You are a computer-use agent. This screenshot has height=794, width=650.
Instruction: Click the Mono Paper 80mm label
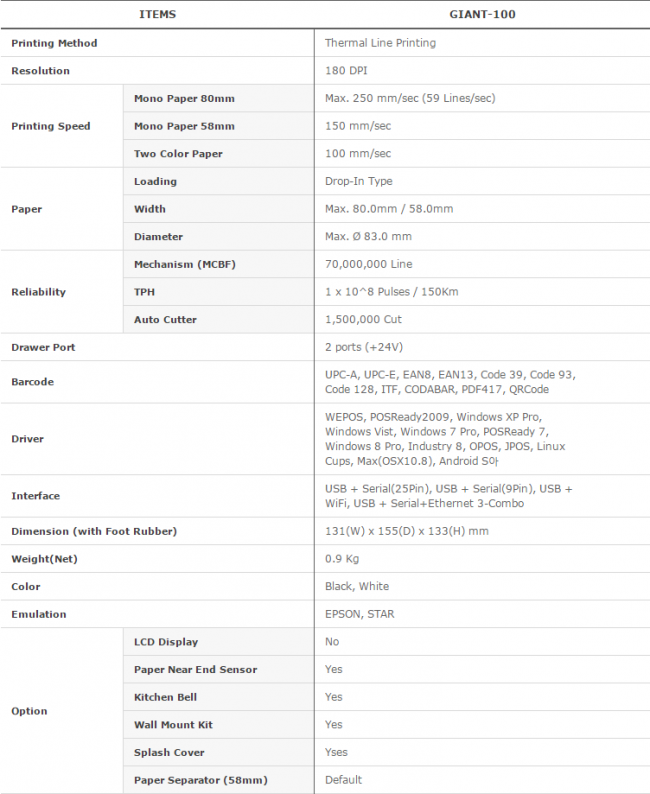click(x=184, y=98)
